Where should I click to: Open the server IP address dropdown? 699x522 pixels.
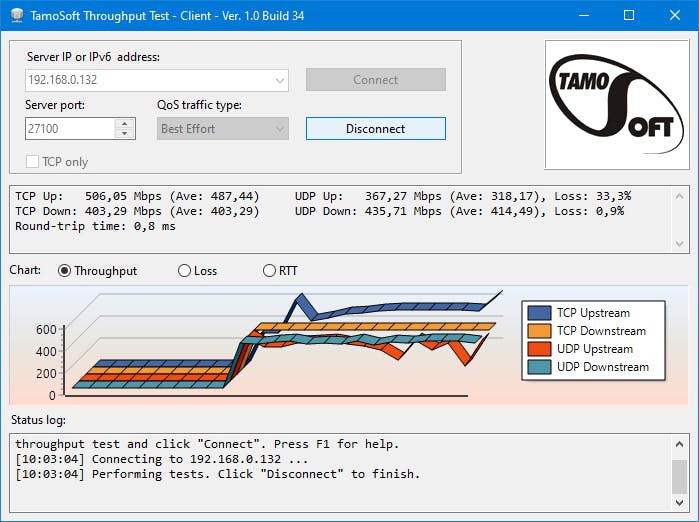pos(280,80)
